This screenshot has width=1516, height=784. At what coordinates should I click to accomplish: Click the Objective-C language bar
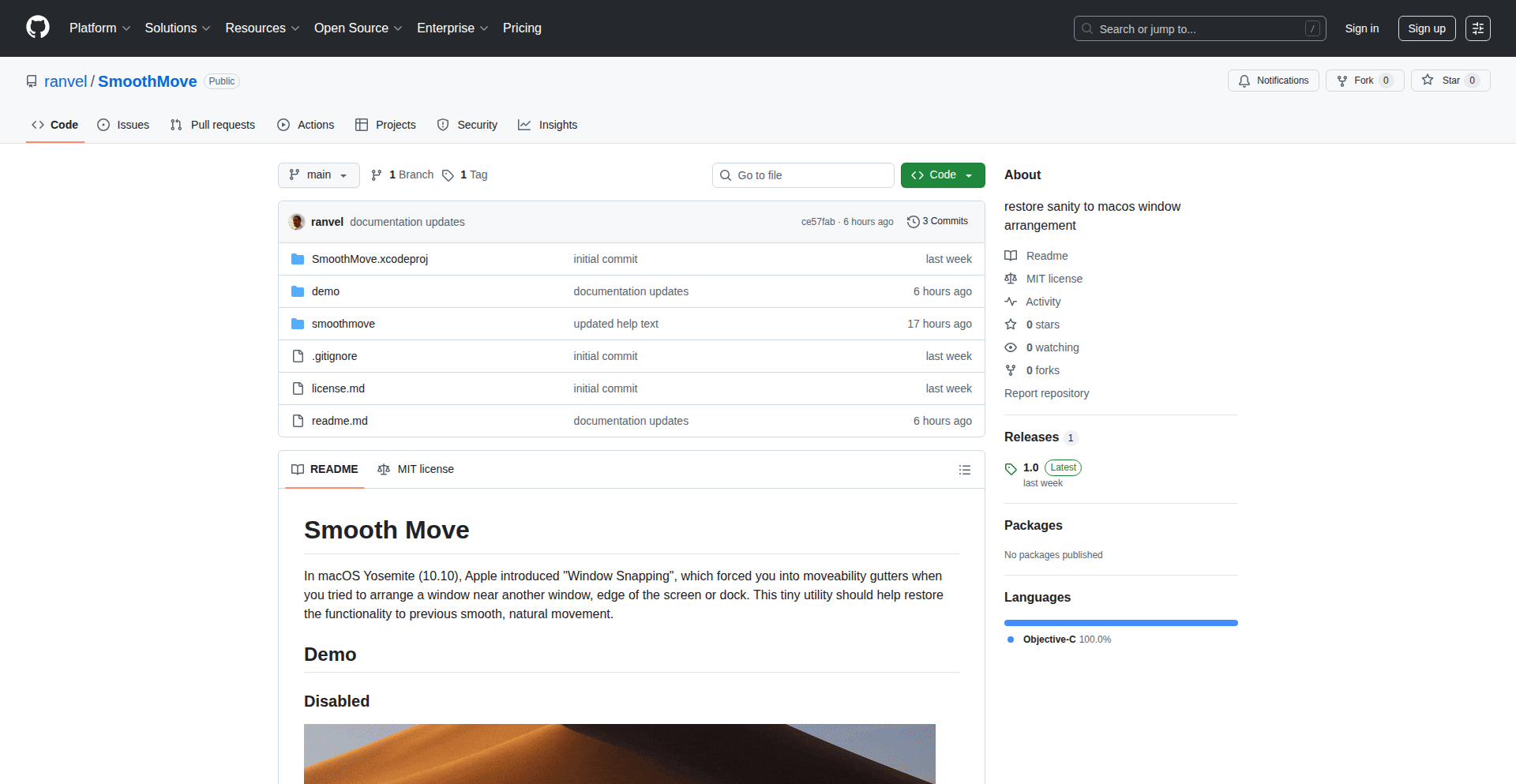pyautogui.click(x=1120, y=623)
